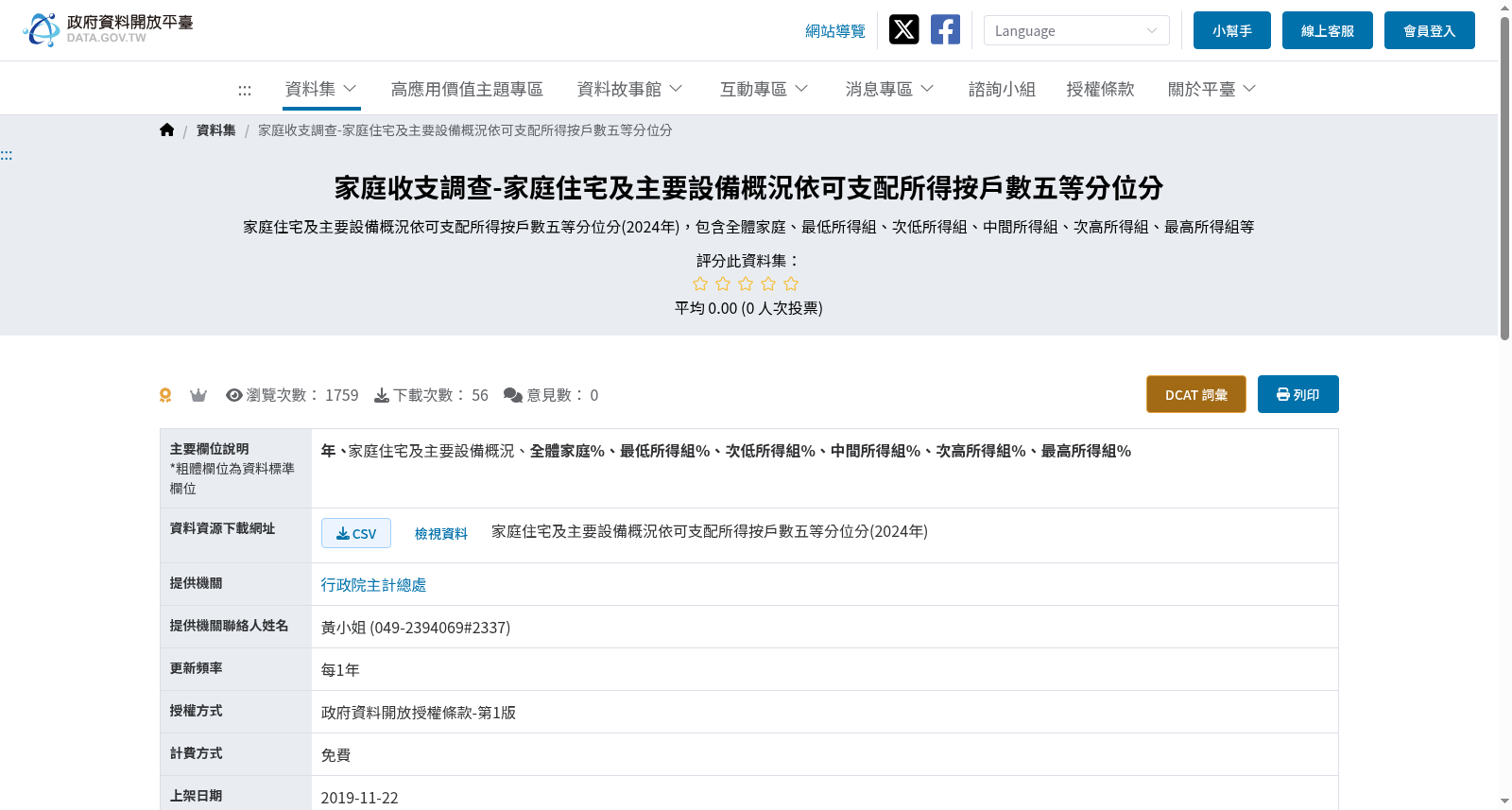Open 授權條款 menu item

[x=1100, y=89]
